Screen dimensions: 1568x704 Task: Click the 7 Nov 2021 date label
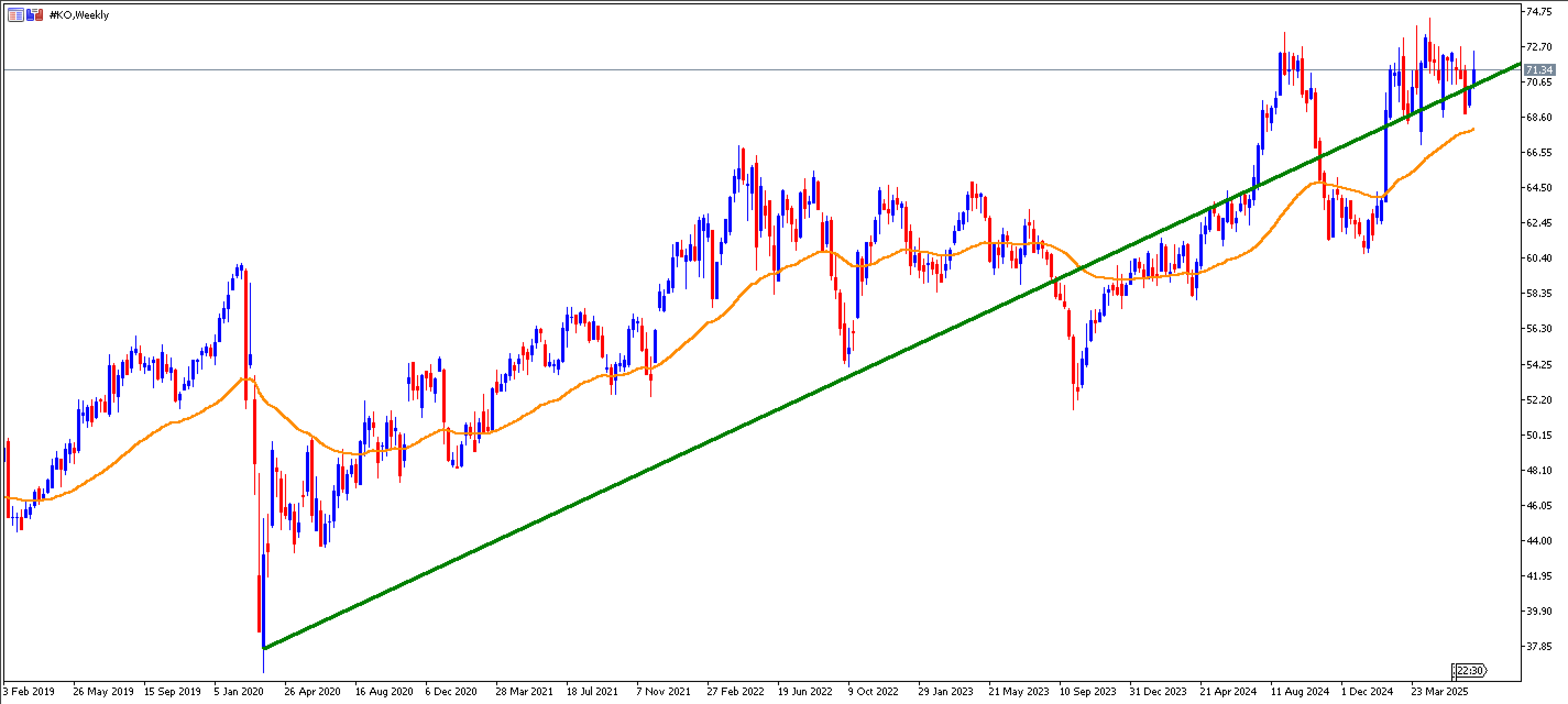tap(664, 692)
